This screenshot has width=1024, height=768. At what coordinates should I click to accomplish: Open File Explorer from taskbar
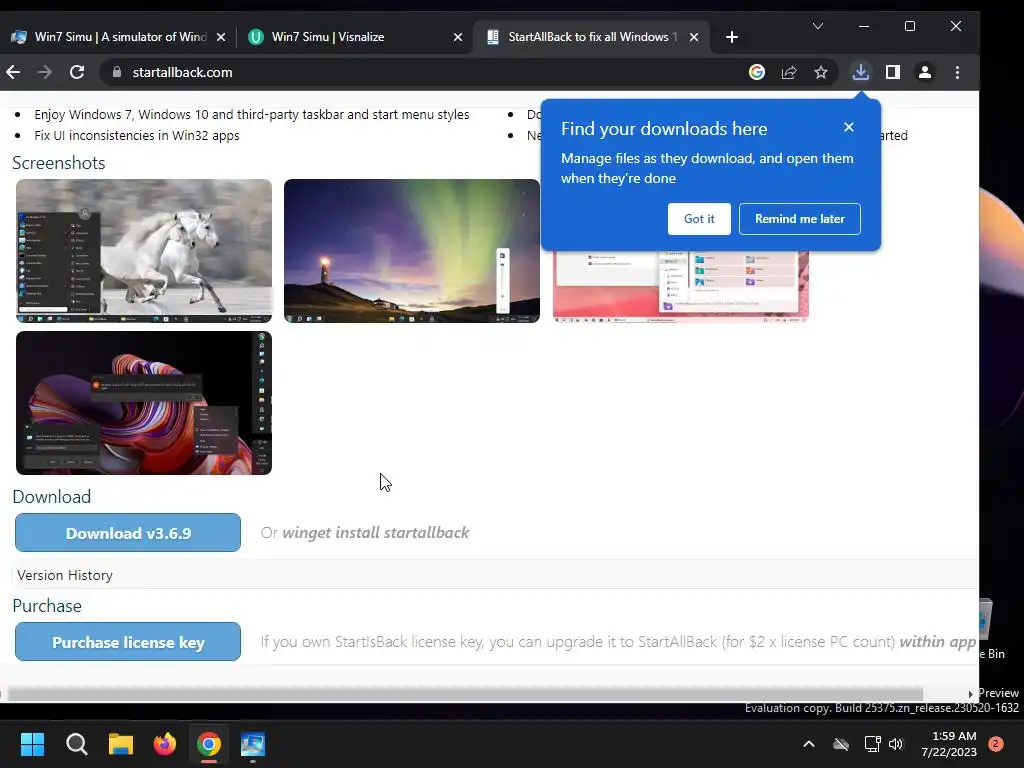[x=121, y=744]
